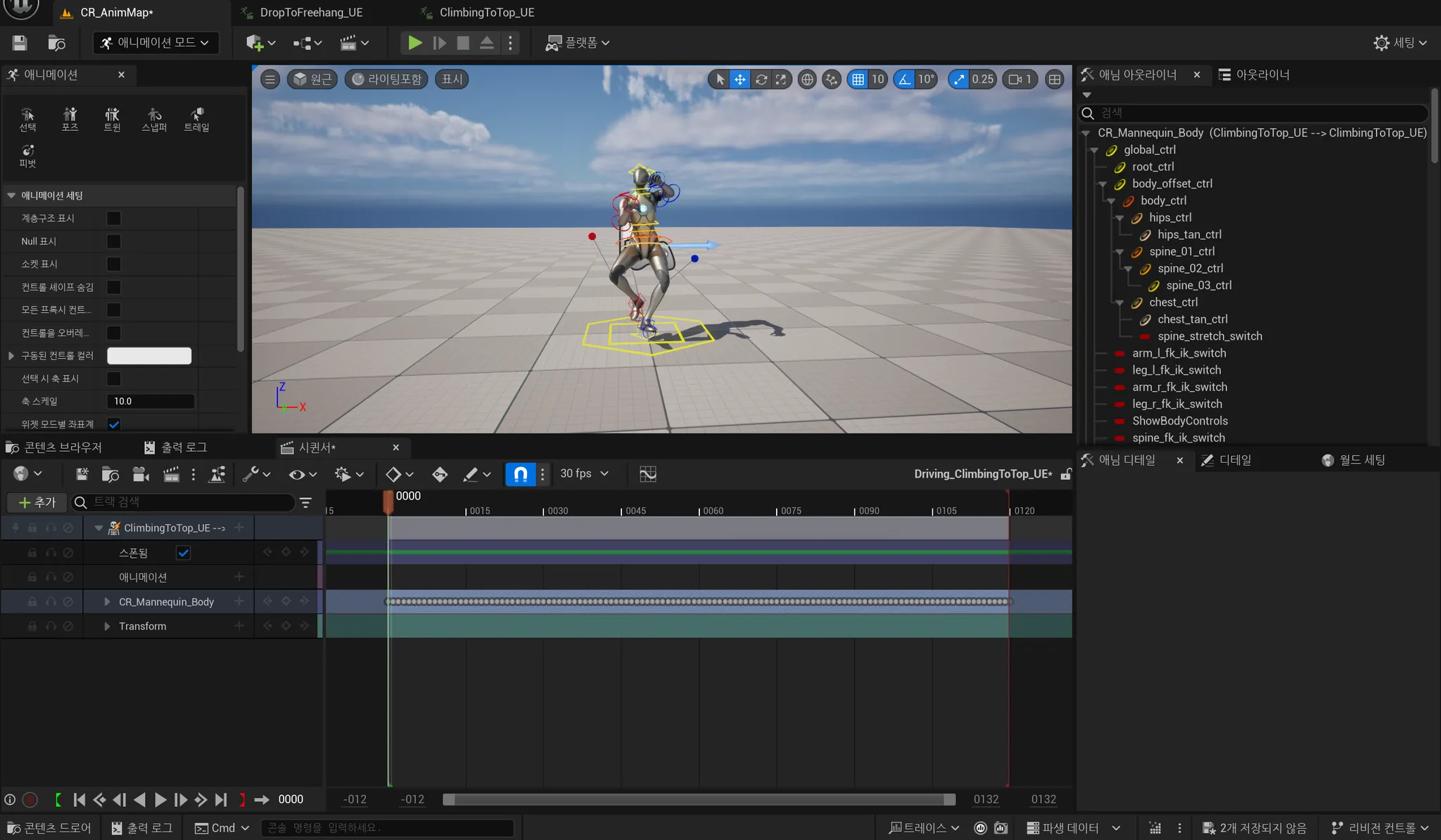Uncheck the Spawned checkbox in sequencer
Image resolution: width=1441 pixels, height=840 pixels.
coord(184,553)
